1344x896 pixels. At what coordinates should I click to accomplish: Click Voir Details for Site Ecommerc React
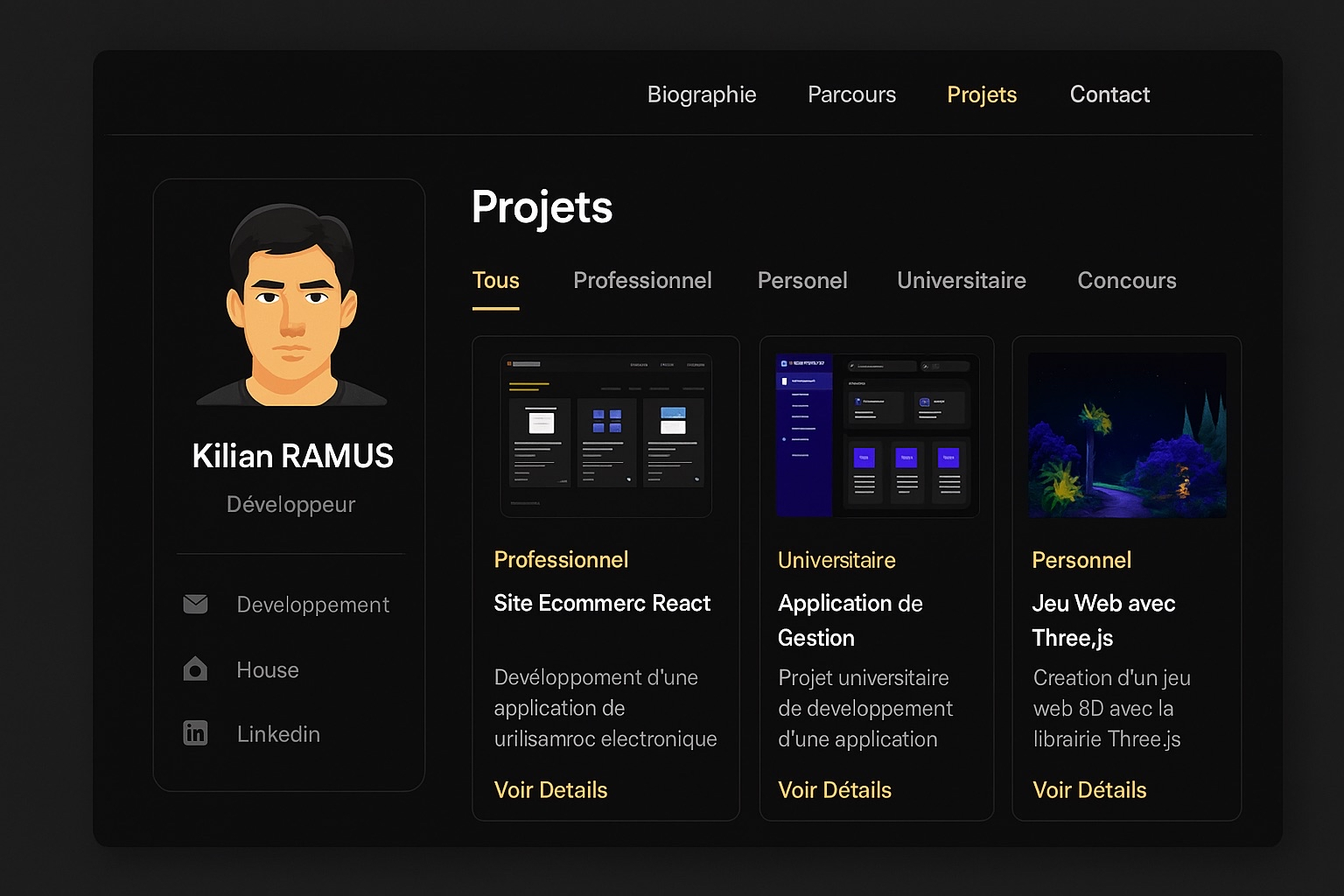coord(550,790)
